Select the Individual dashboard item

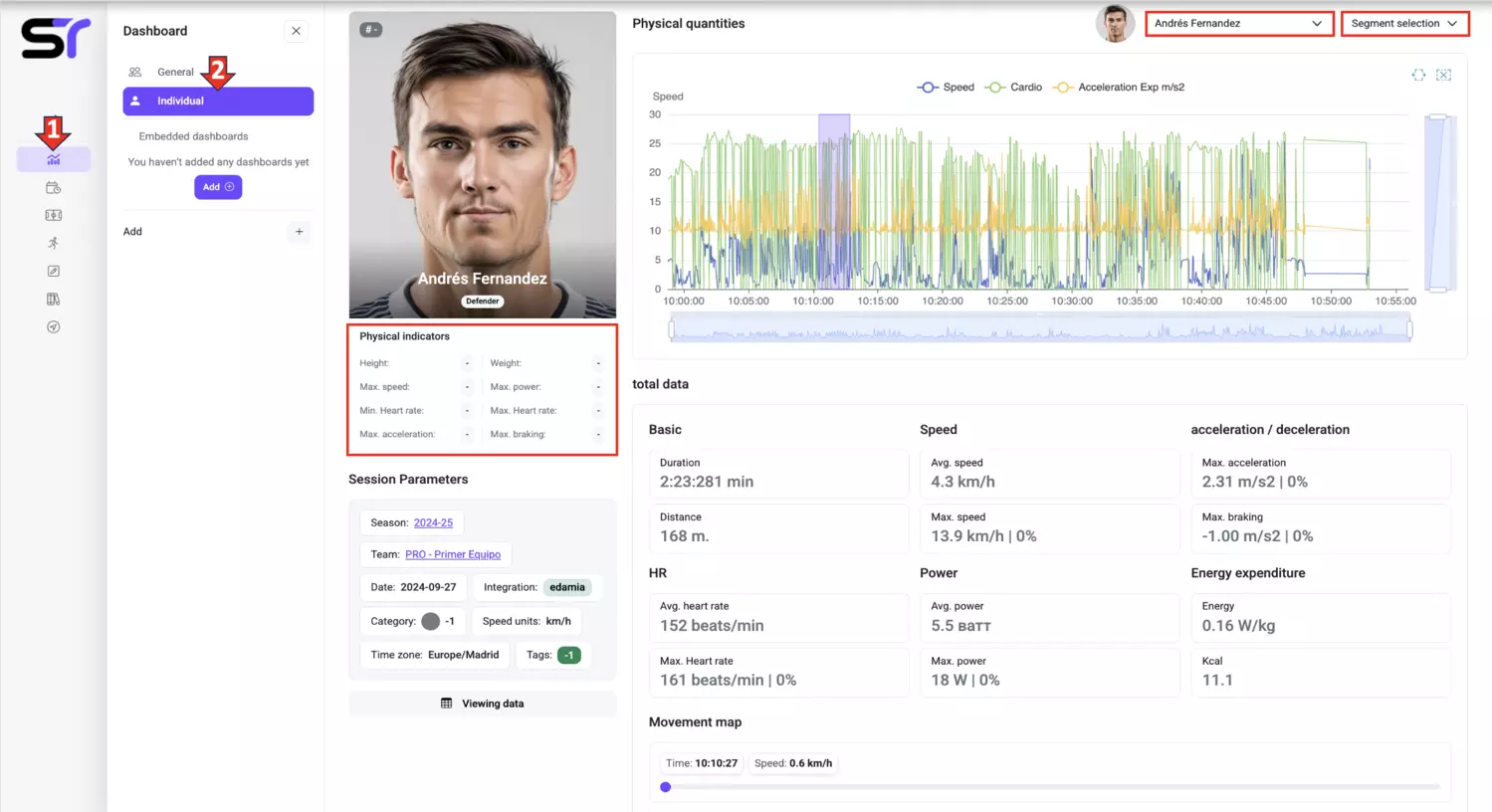pos(218,101)
